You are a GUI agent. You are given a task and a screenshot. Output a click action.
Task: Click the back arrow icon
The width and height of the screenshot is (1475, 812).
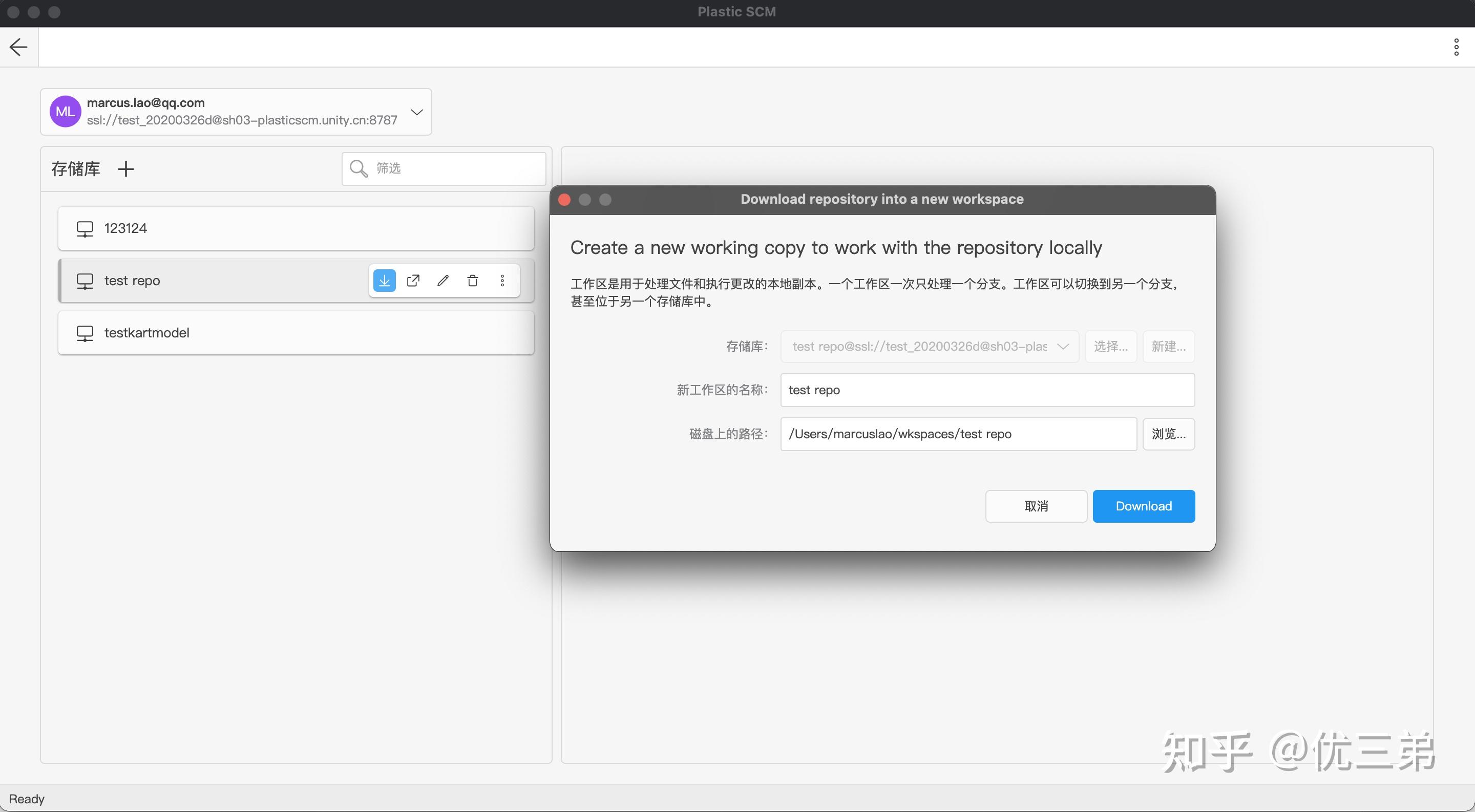(18, 47)
